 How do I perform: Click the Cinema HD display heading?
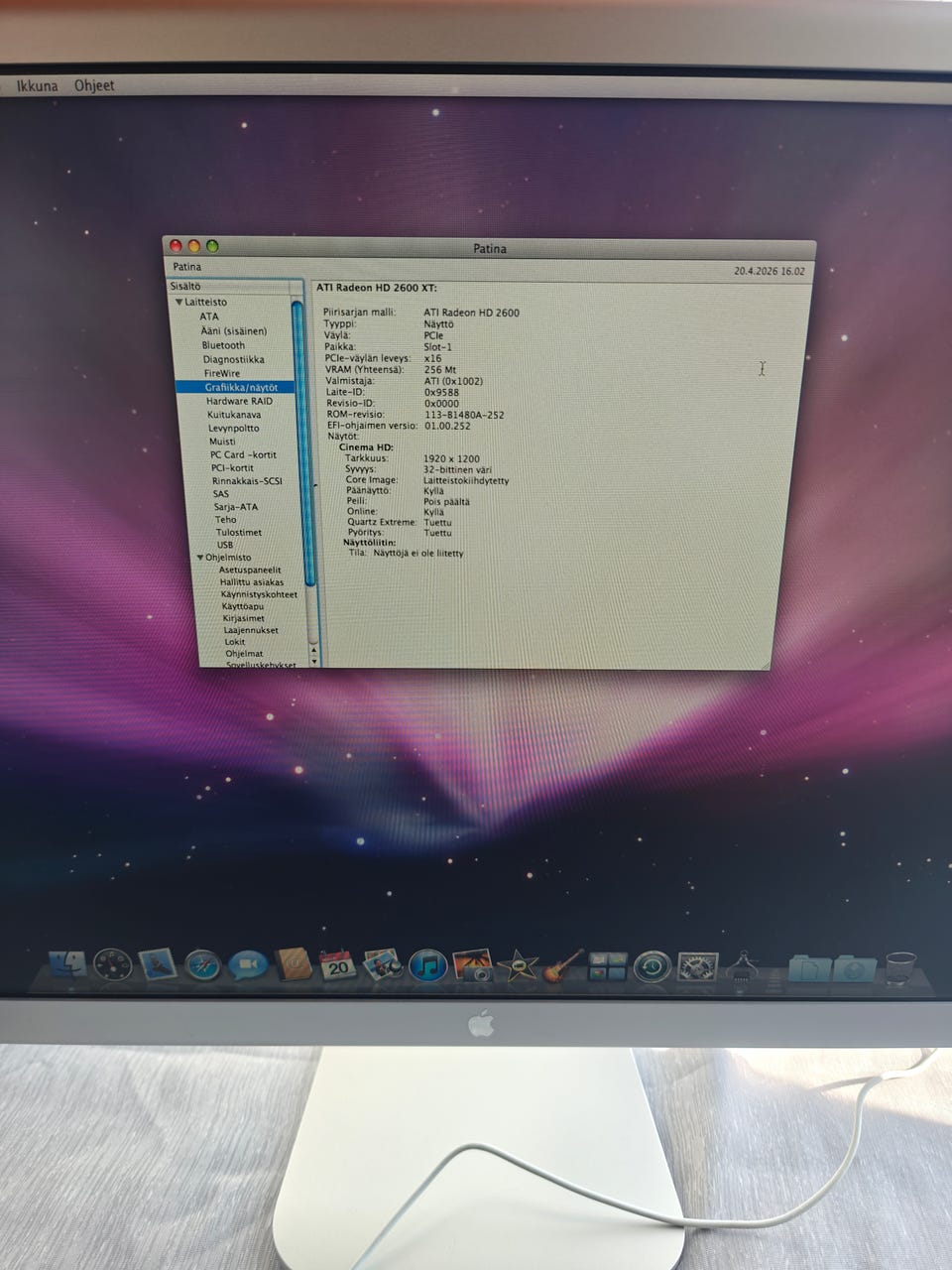[366, 447]
